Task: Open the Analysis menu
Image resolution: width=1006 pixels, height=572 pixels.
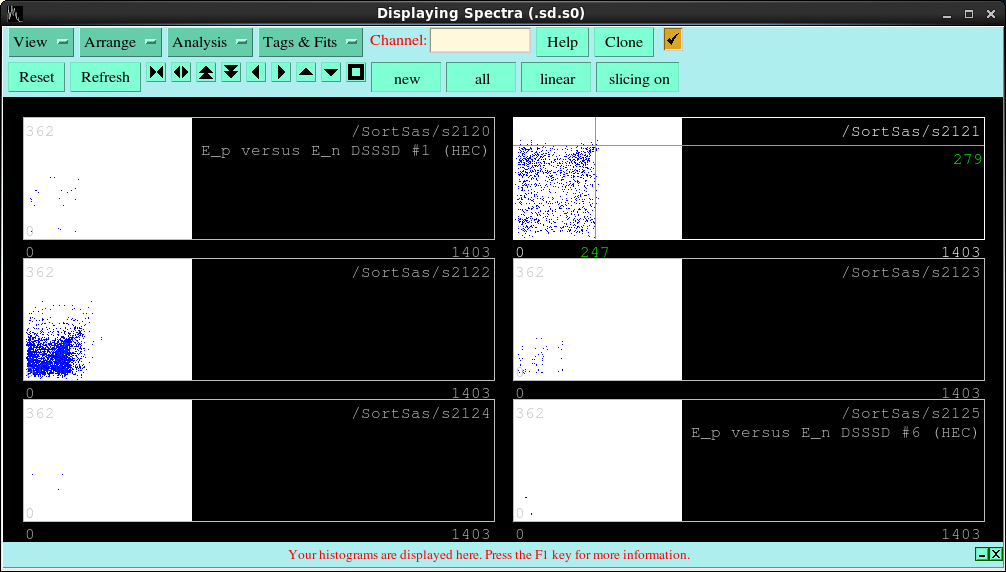Action: 210,42
